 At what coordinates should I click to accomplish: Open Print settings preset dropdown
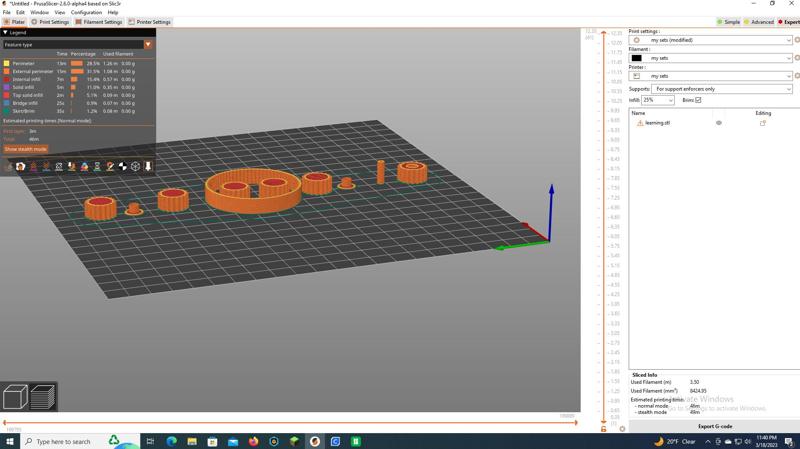click(710, 40)
